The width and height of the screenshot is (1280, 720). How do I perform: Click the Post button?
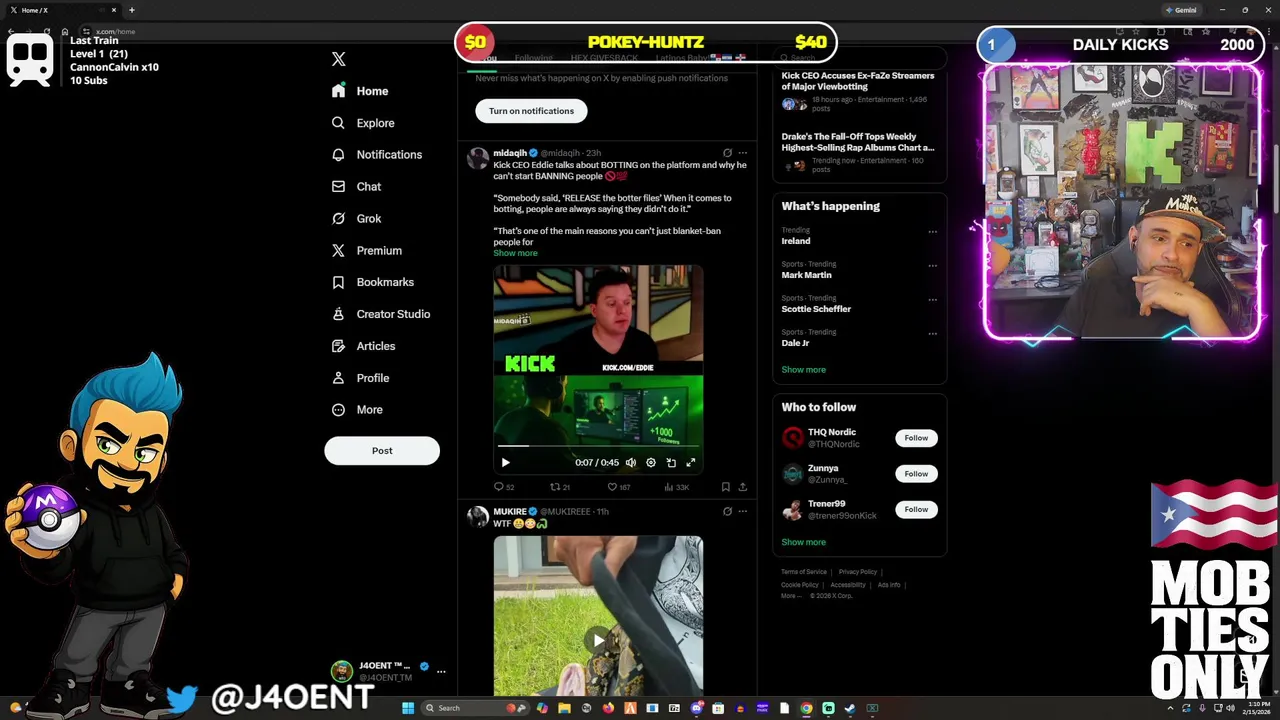(x=382, y=451)
